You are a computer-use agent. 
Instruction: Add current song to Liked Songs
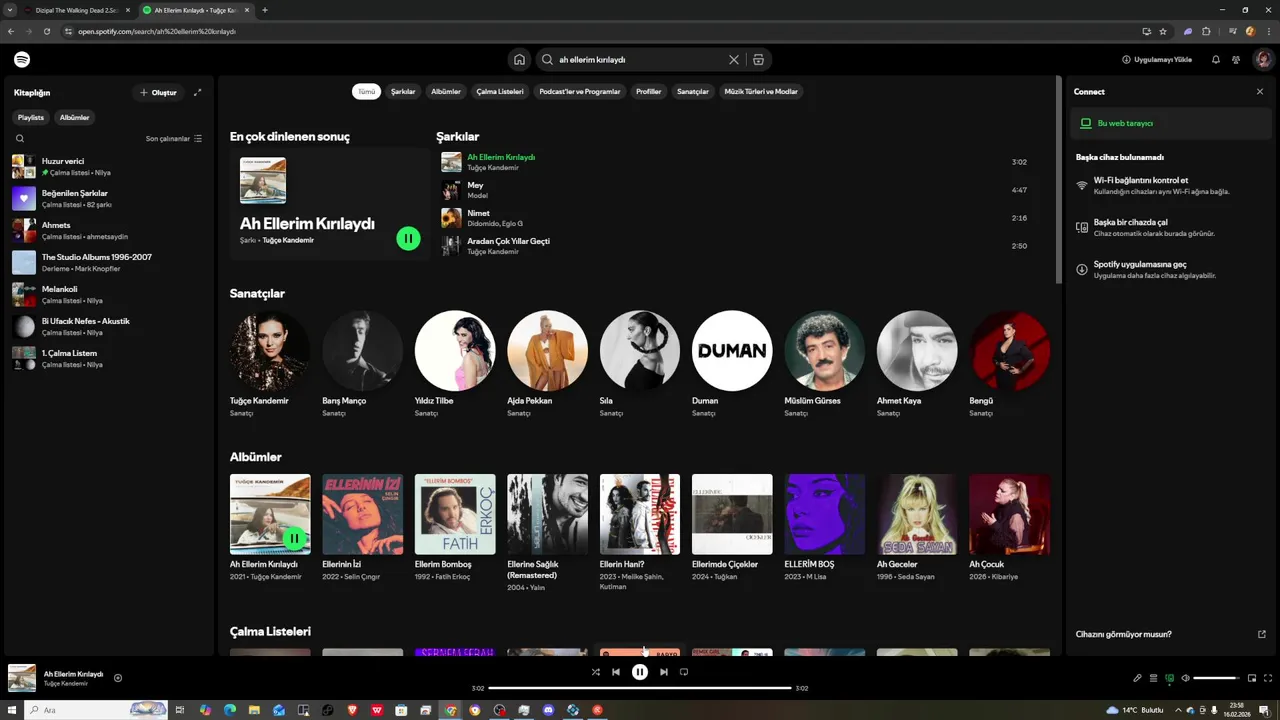(x=118, y=678)
